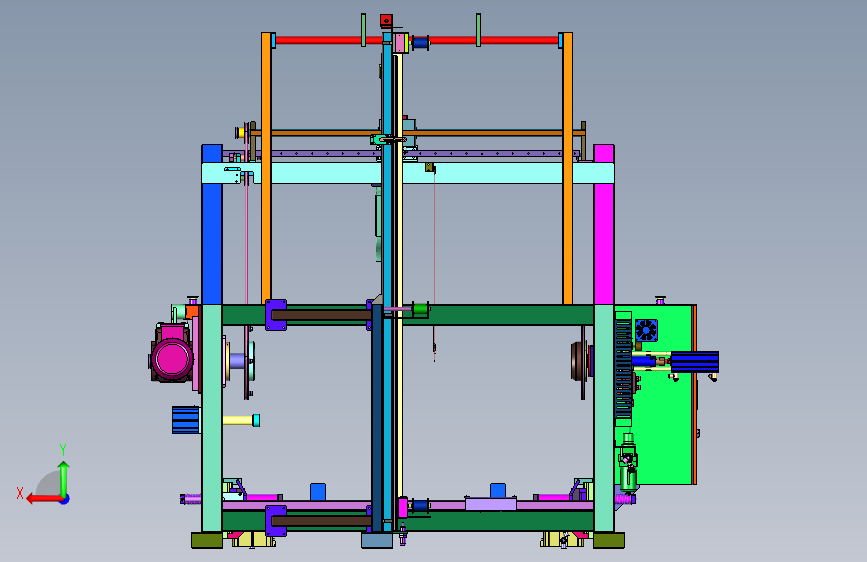Select the left orange vertical bar
The image size is (867, 562).
click(266, 168)
